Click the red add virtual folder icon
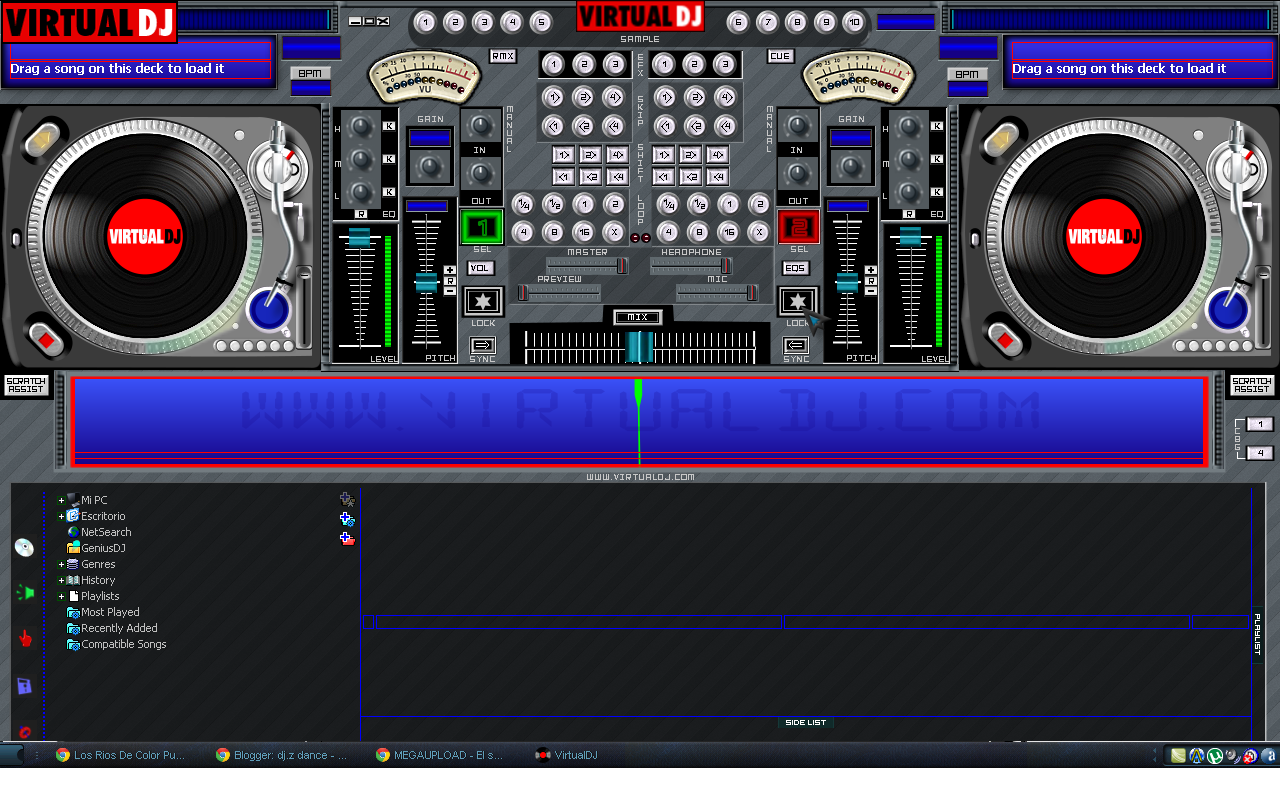Screen dimensions: 1280x800 pos(347,538)
